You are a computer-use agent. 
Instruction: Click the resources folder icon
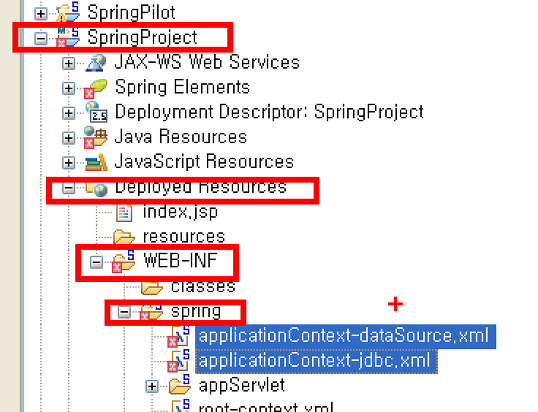click(124, 237)
